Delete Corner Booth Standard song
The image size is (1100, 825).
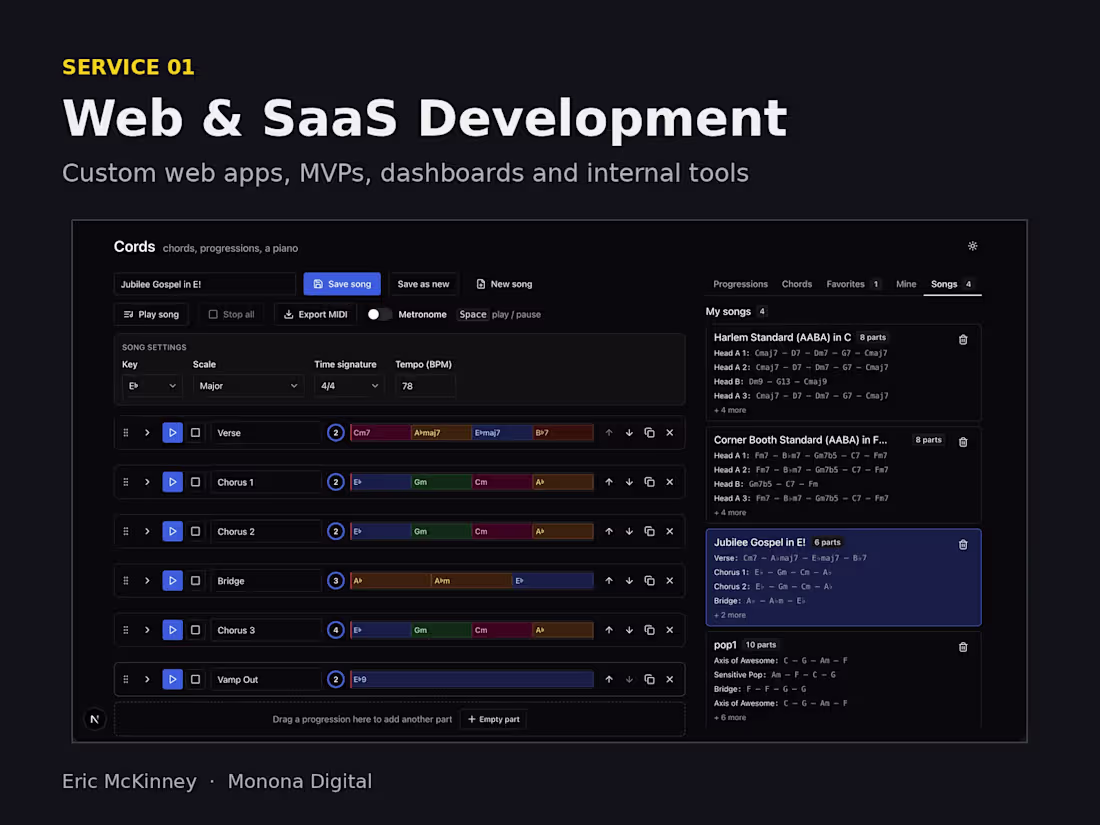point(963,442)
